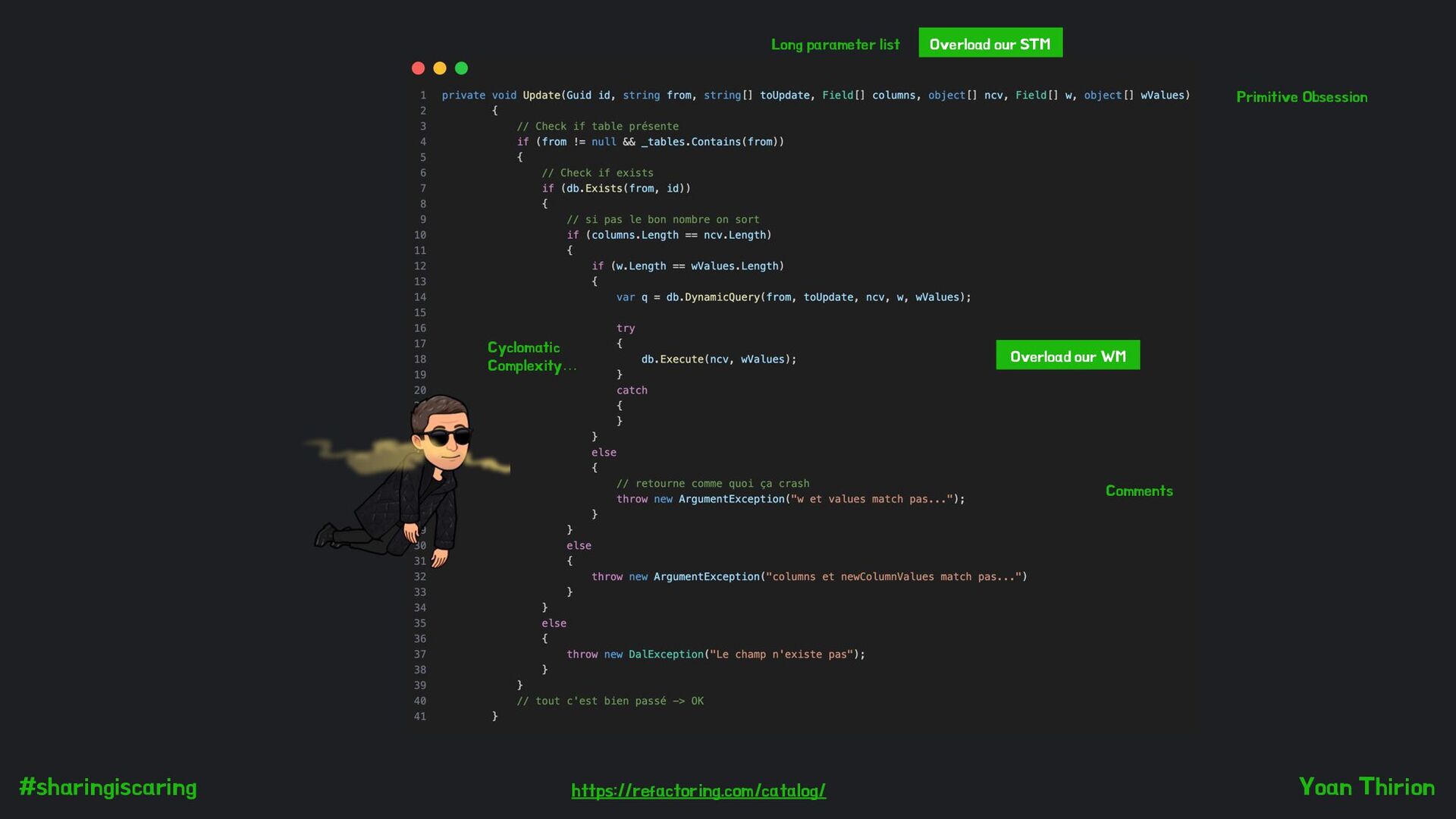Click the db.DynamicQuery call
This screenshot has height=819, width=1456.
[x=712, y=297]
